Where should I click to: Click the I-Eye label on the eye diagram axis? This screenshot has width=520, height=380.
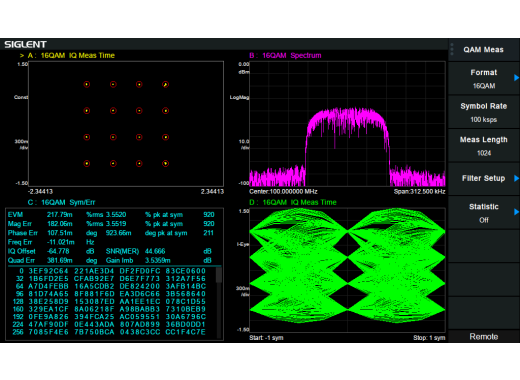tap(243, 244)
